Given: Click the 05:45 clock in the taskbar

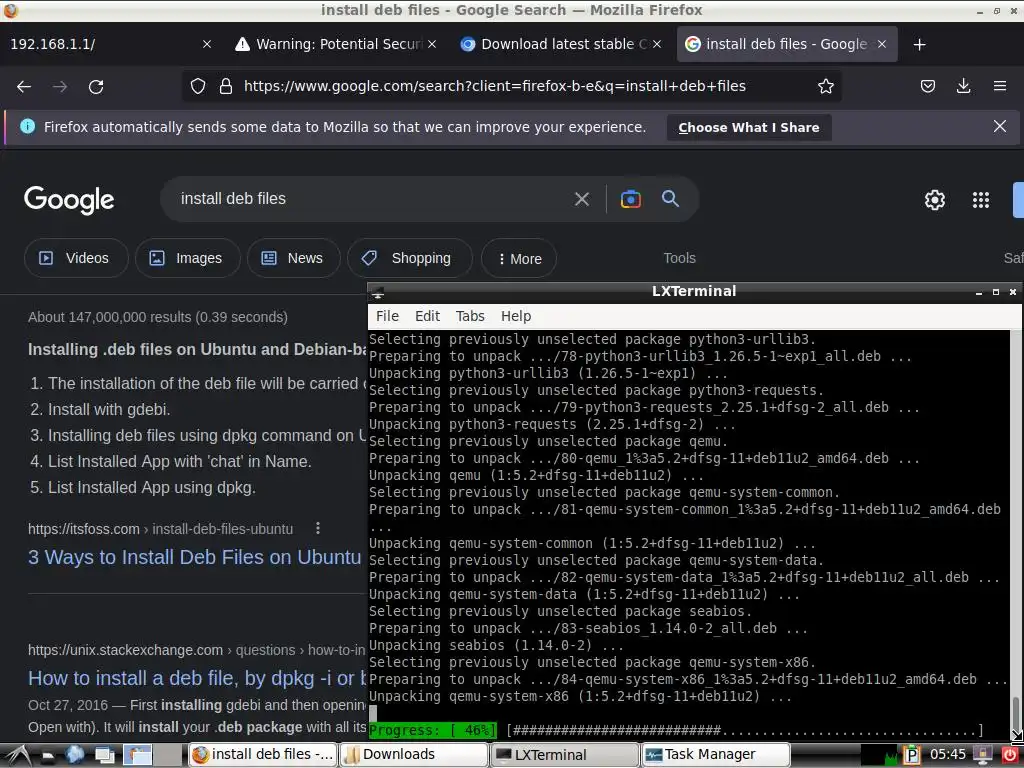Looking at the screenshot, I should 948,755.
